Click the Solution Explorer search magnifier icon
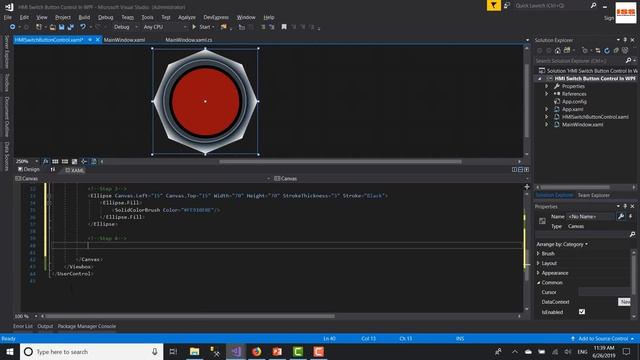This screenshot has width=640, height=360. point(628,60)
